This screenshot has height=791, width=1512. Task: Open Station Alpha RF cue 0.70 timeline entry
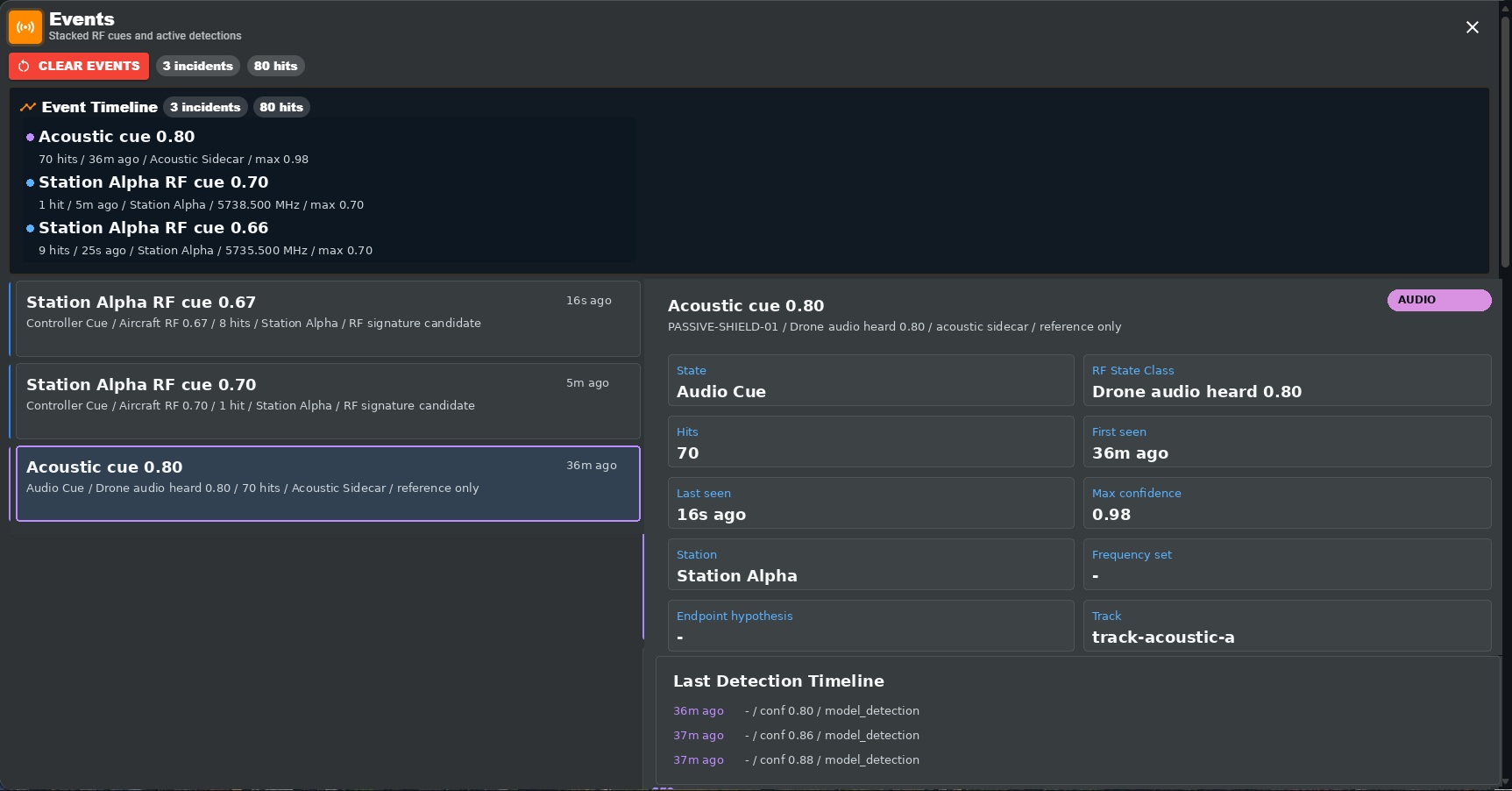coord(153,182)
